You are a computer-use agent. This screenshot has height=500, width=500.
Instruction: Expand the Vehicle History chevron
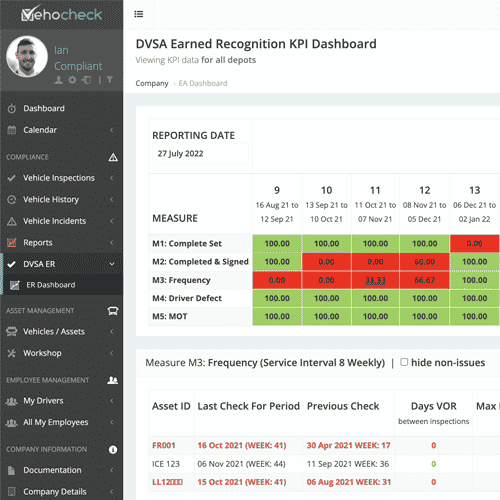coord(112,199)
